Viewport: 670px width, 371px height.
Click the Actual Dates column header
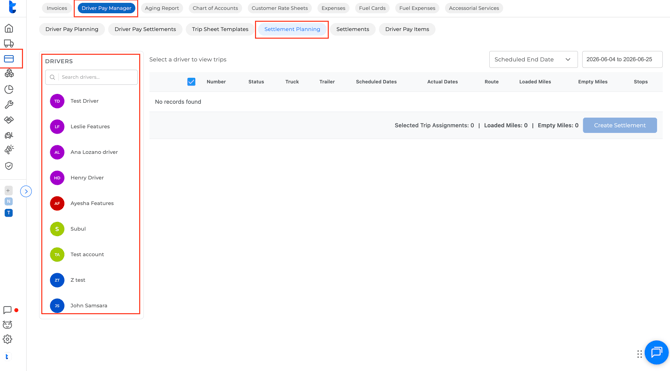coord(442,82)
